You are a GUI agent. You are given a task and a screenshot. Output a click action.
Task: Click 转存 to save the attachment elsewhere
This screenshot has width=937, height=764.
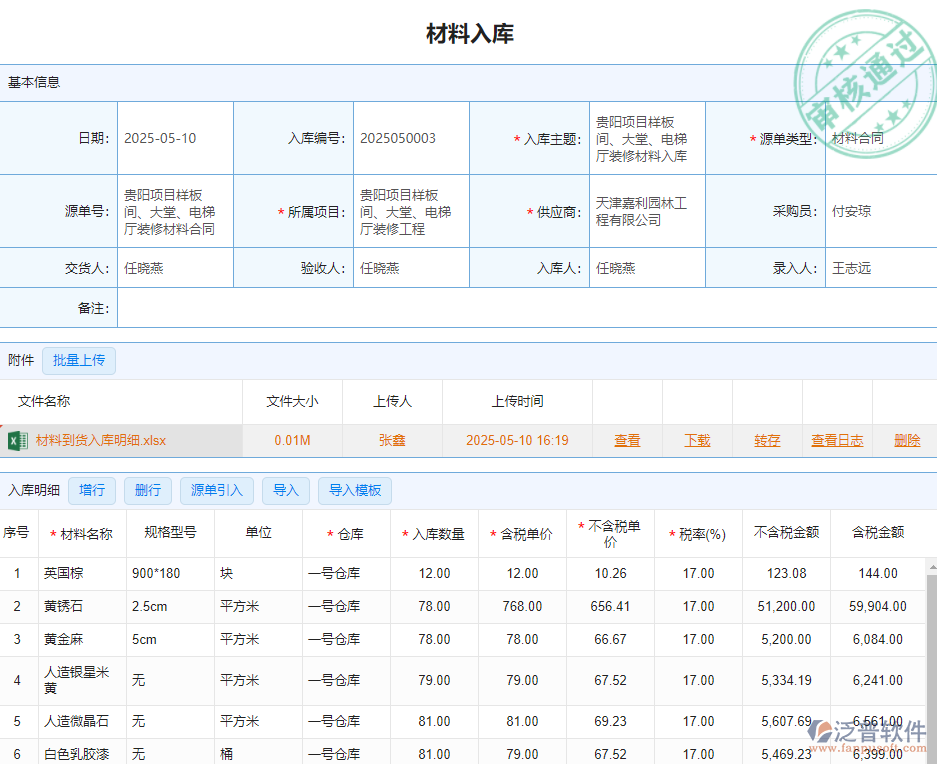coord(767,440)
